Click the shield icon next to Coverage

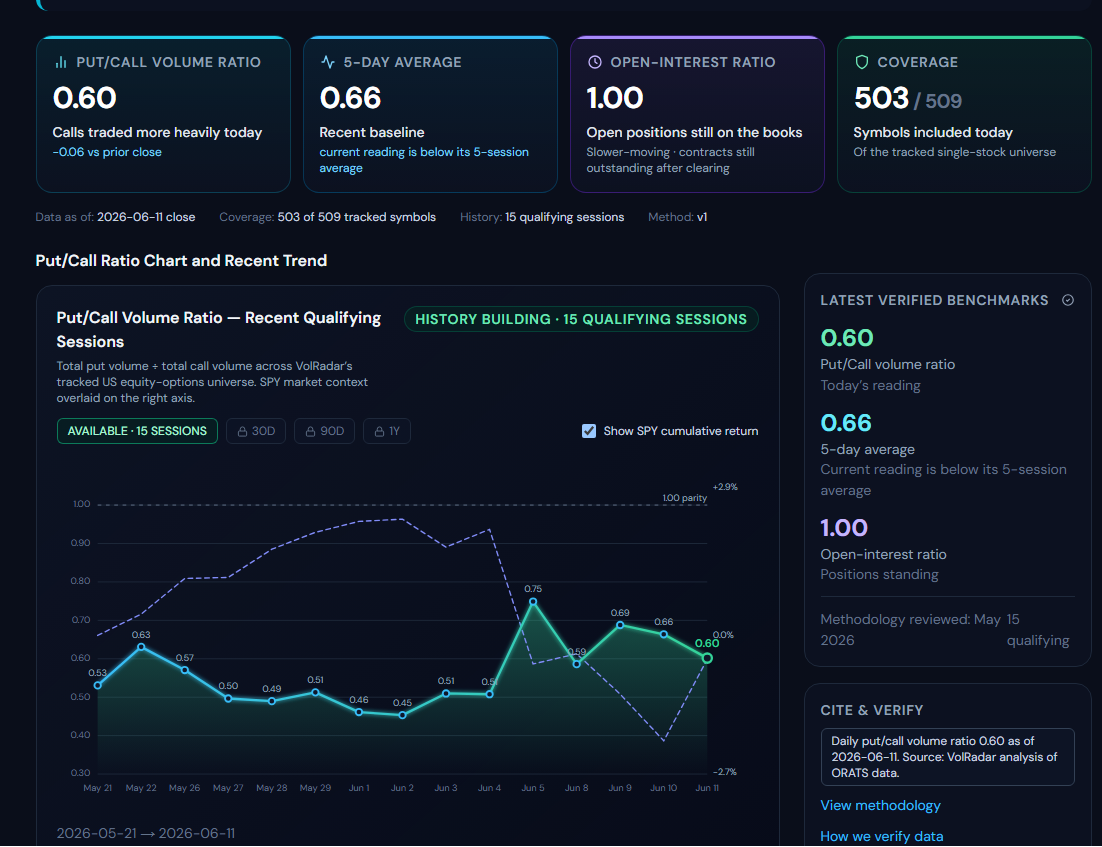(x=862, y=62)
